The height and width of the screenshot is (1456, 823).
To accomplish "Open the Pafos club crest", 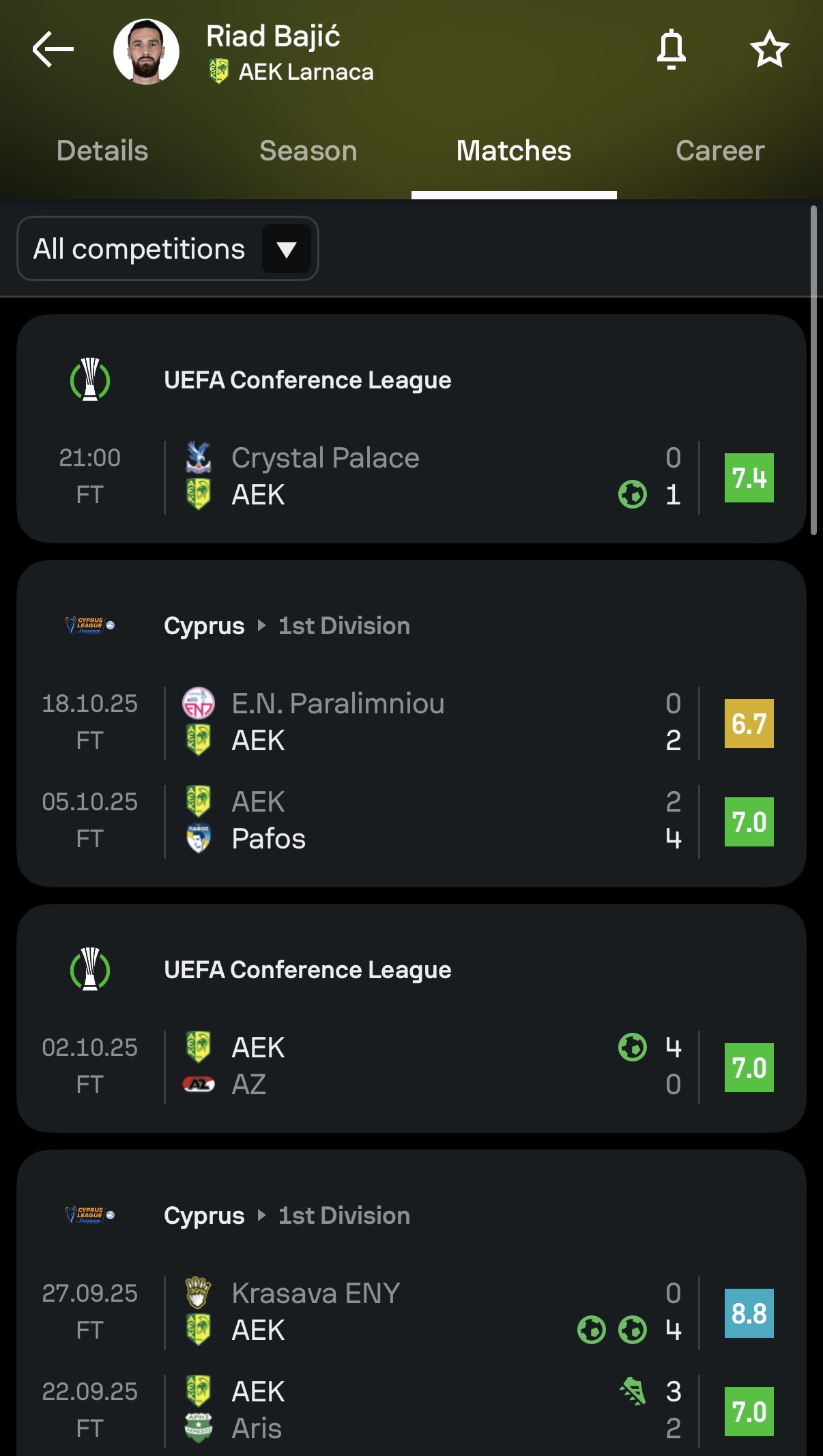I will pos(199,838).
